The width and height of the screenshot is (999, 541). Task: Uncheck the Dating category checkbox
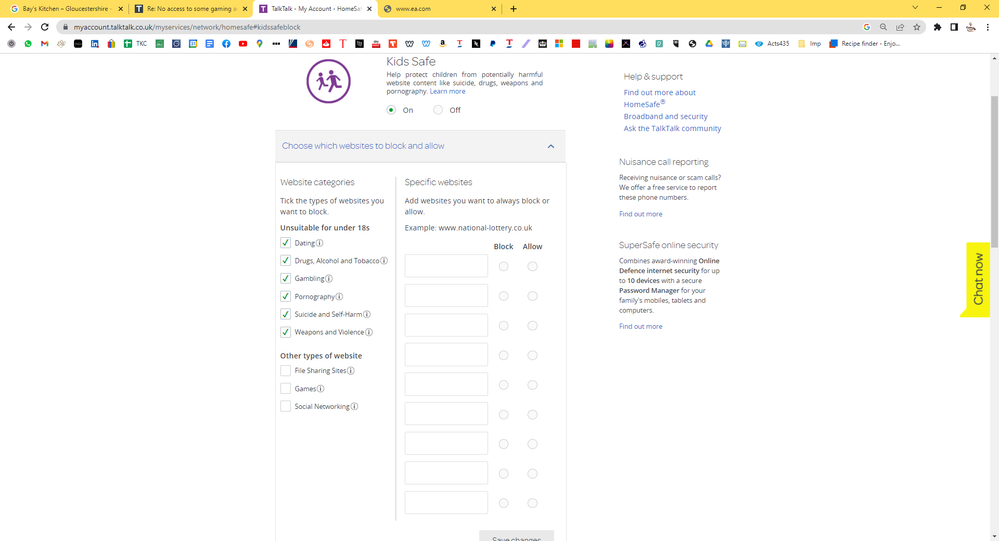click(x=285, y=243)
